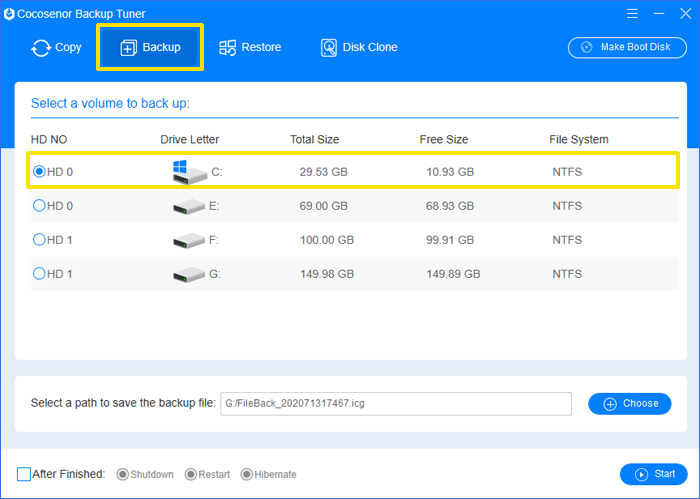Open the hamburger menu icon
This screenshot has height=499, width=700.
pos(632,14)
